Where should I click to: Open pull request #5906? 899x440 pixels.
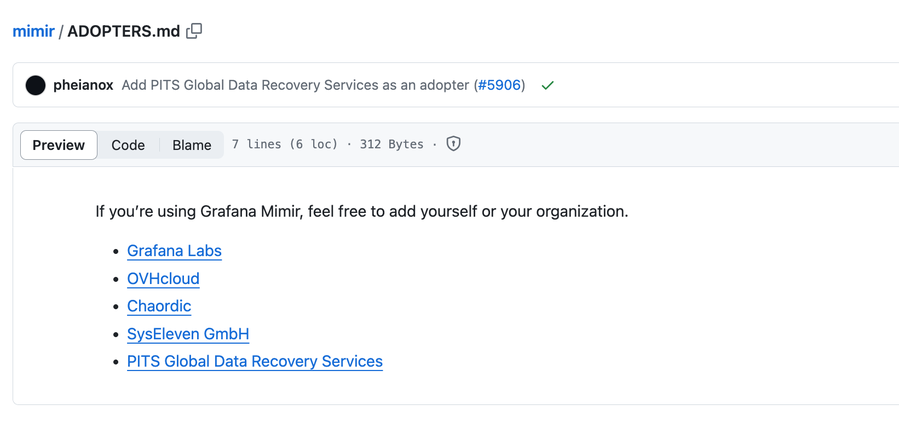tap(499, 85)
